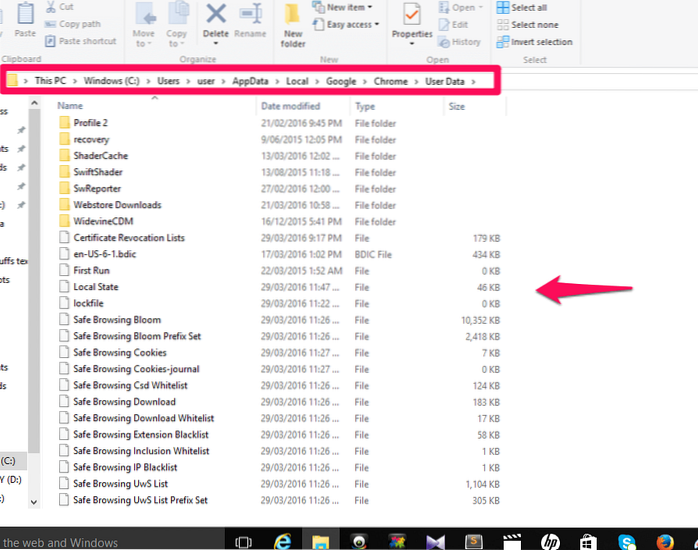Select Safe Browsing Extension Blacklist file
This screenshot has width=698, height=550.
point(141,434)
